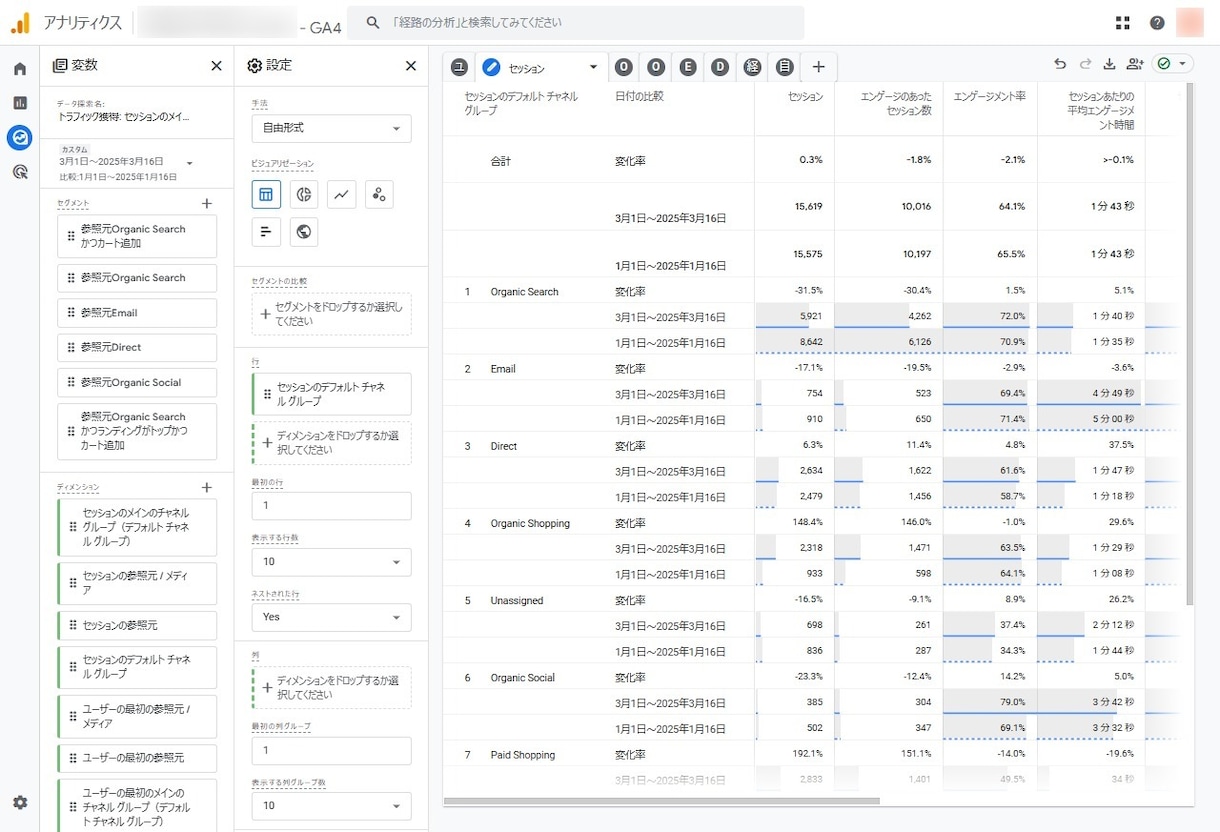Open the セッション tab dropdown arrow
The image size is (1220, 832).
coord(593,68)
